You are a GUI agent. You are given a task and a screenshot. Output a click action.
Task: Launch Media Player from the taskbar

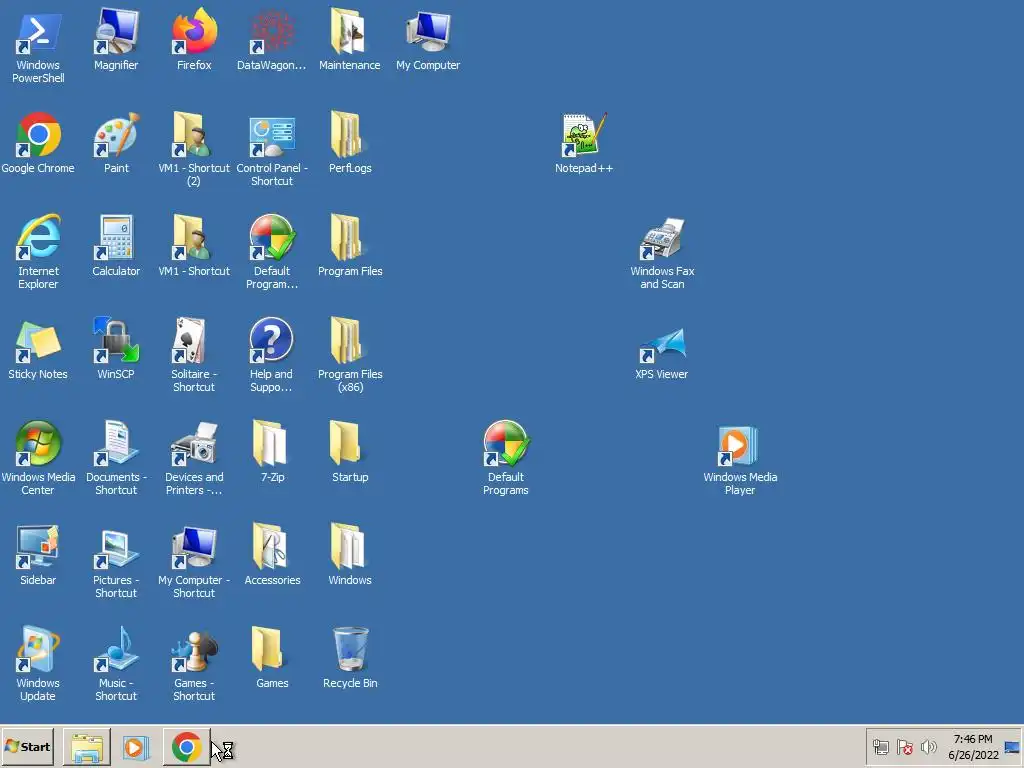(x=136, y=746)
